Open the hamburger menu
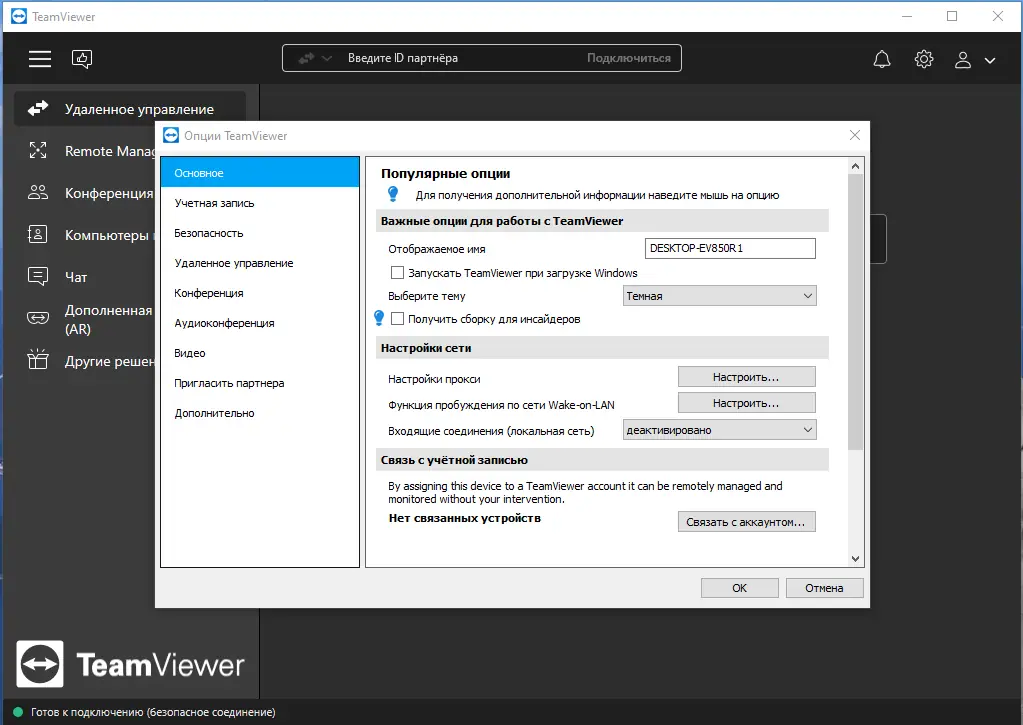The image size is (1023, 725). click(39, 58)
